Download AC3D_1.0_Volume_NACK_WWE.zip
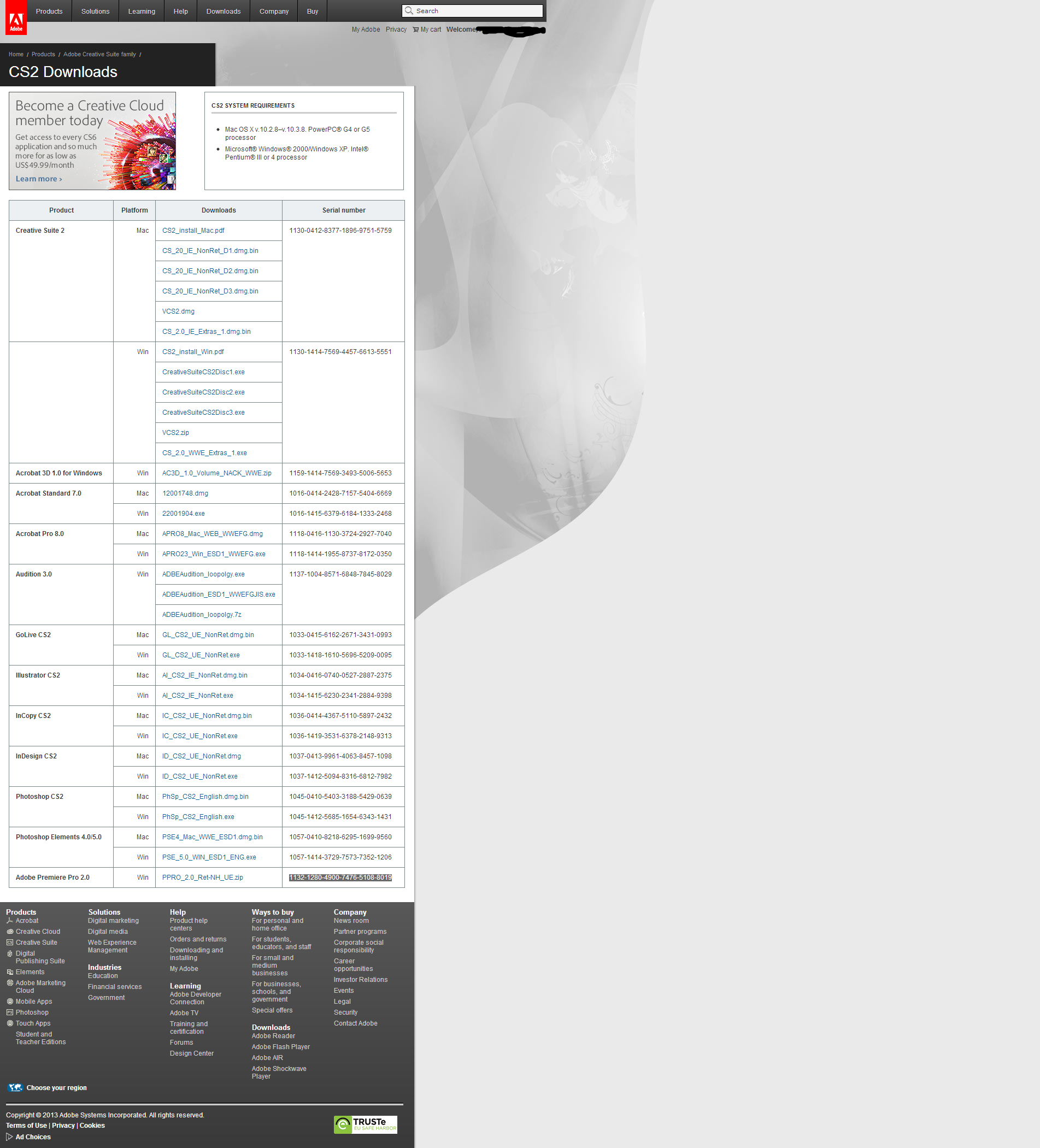The image size is (1040, 1148). pyautogui.click(x=217, y=473)
